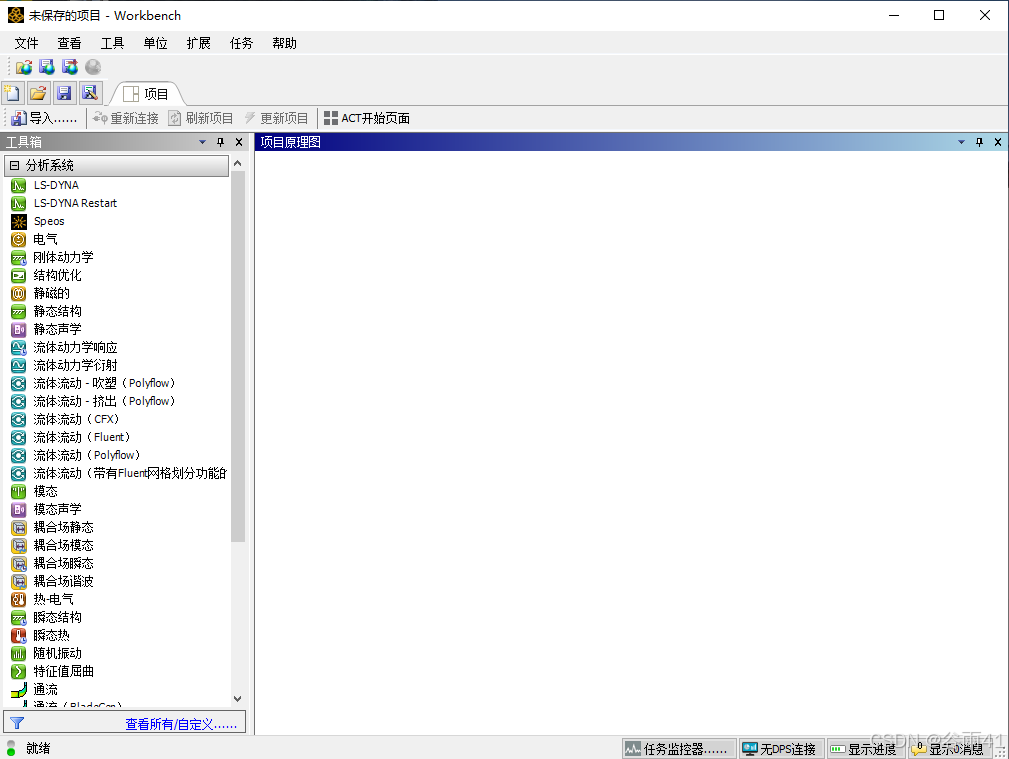This screenshot has width=1009, height=759.
Task: Click 显示进度 in status bar
Action: (866, 749)
